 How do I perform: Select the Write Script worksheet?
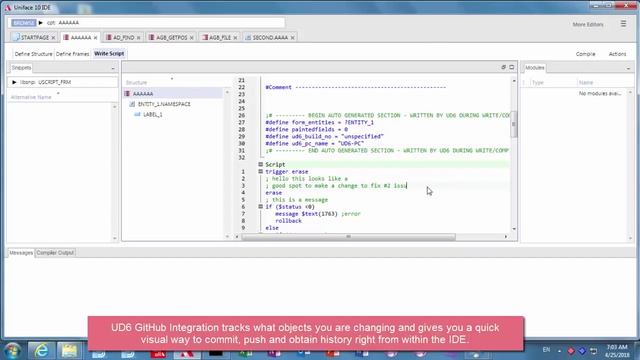[x=109, y=53]
